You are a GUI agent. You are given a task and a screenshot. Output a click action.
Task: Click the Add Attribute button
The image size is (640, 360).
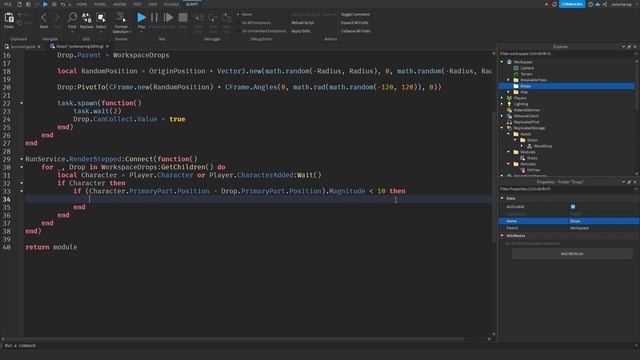point(572,253)
